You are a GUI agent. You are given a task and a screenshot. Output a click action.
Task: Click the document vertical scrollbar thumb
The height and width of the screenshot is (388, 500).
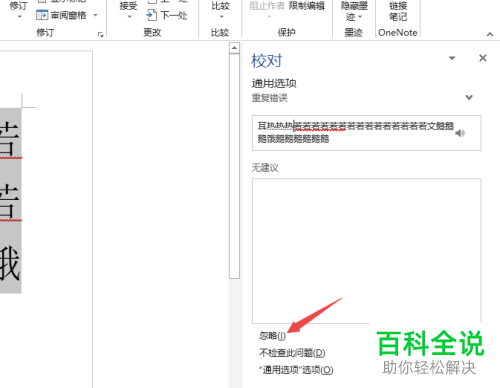coord(234,166)
